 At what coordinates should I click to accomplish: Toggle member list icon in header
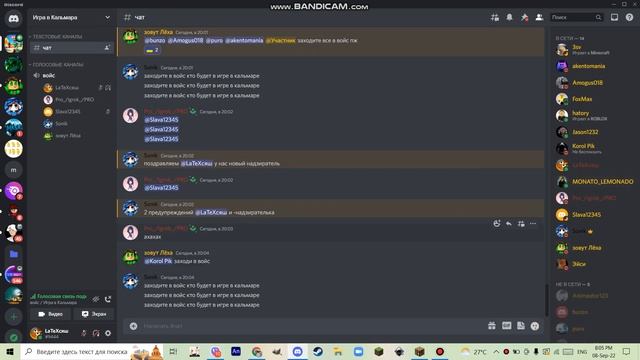pos(539,18)
